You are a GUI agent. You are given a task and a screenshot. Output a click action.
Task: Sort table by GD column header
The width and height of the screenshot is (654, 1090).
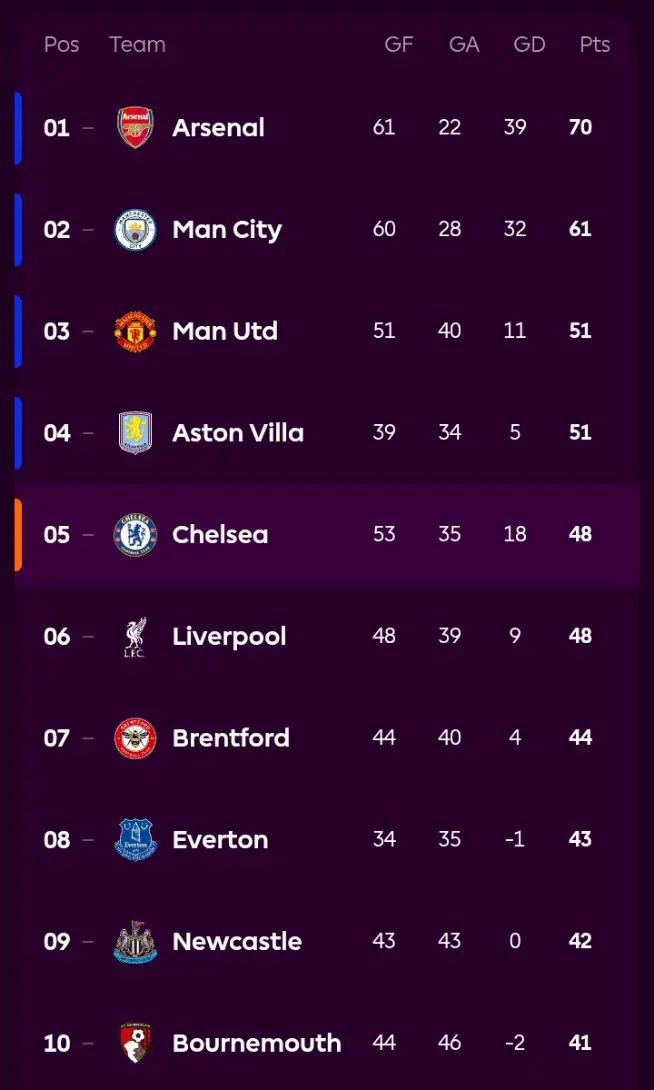coord(529,45)
